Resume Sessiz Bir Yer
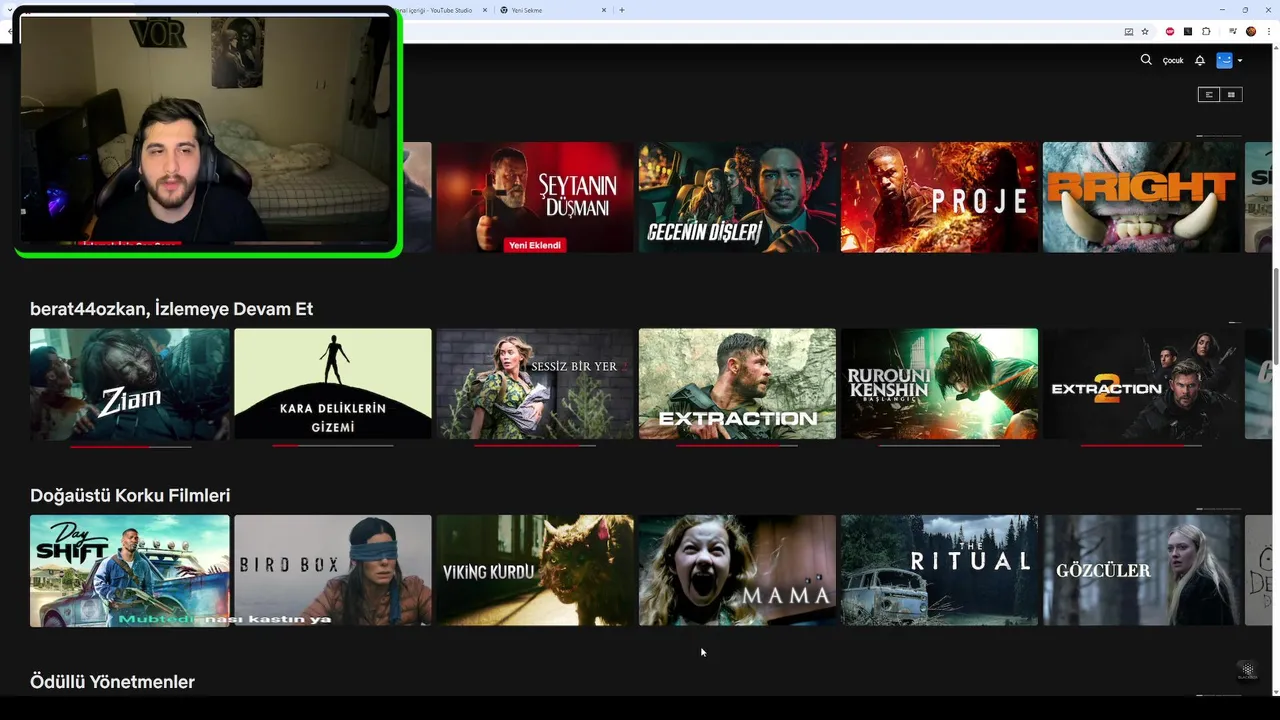This screenshot has height=720, width=1280. click(535, 384)
